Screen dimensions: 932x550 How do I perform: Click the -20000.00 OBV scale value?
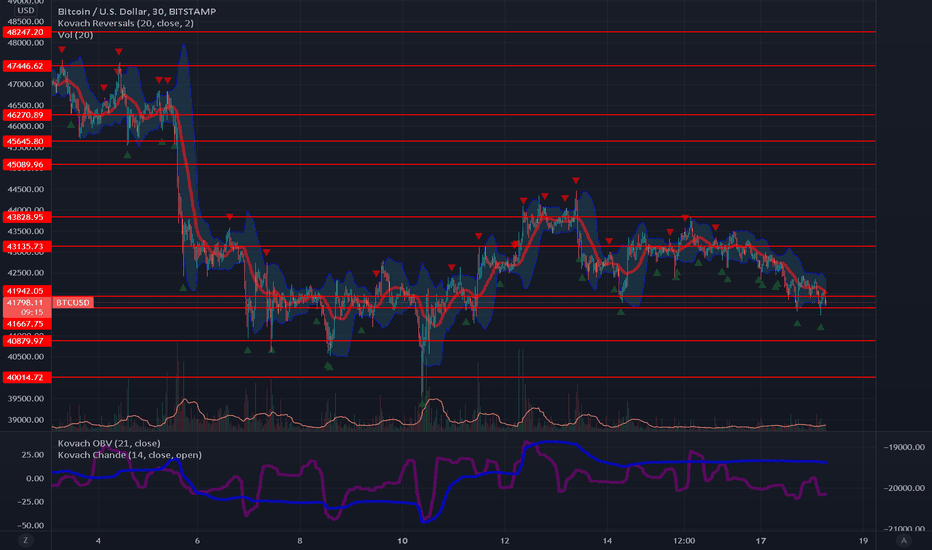[903, 488]
